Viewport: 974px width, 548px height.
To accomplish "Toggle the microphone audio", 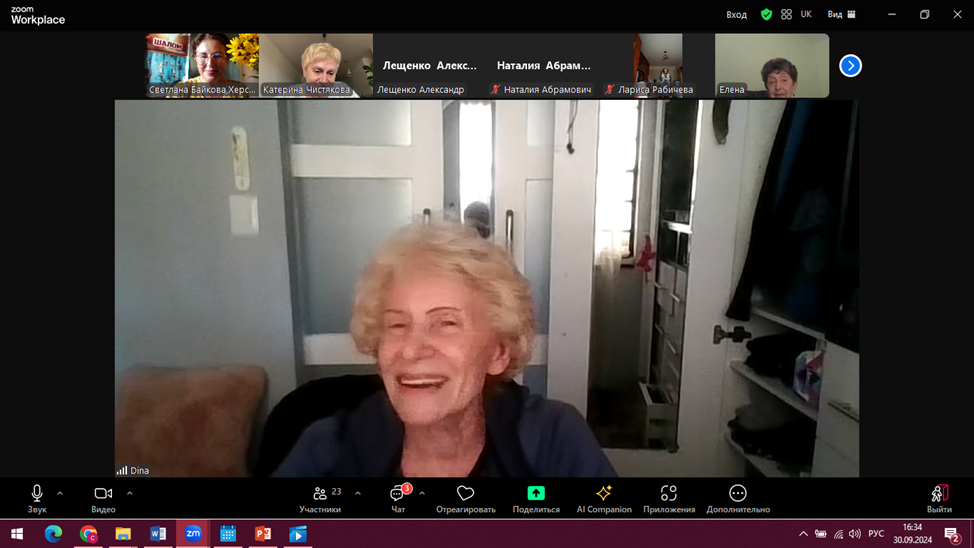I will (x=37, y=494).
